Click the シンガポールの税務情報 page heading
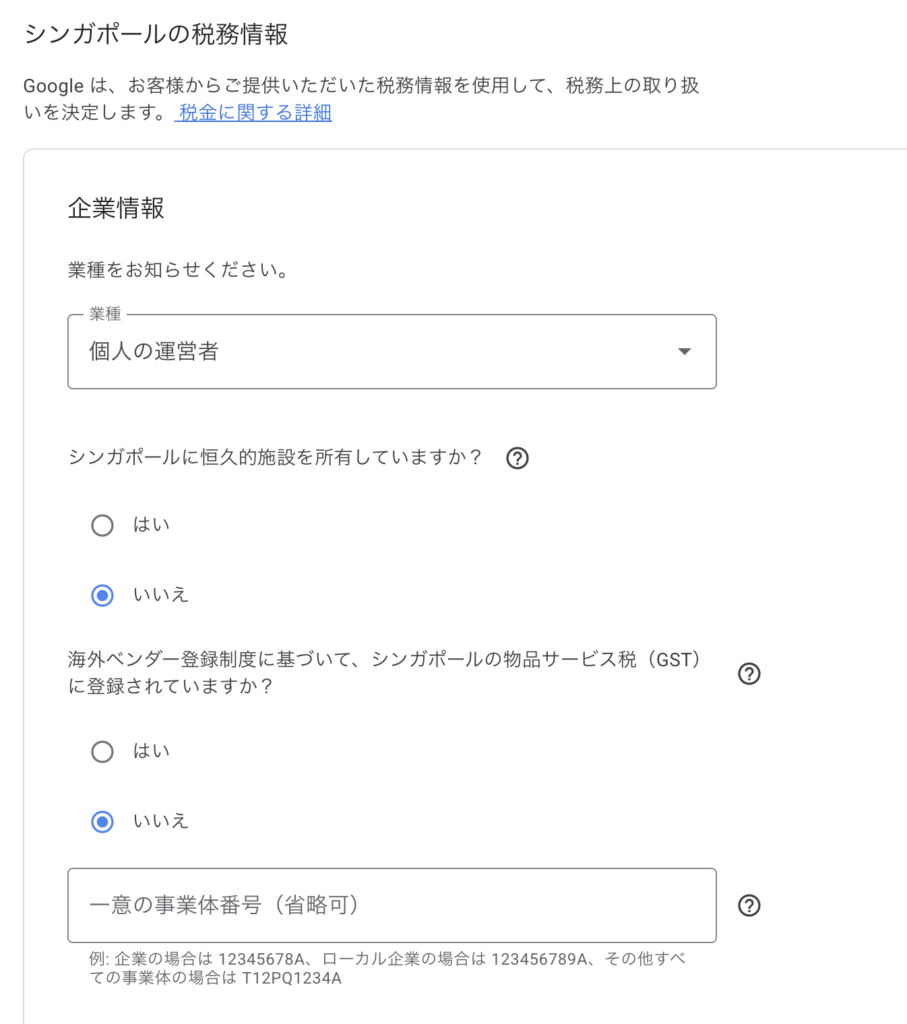 click(x=155, y=34)
